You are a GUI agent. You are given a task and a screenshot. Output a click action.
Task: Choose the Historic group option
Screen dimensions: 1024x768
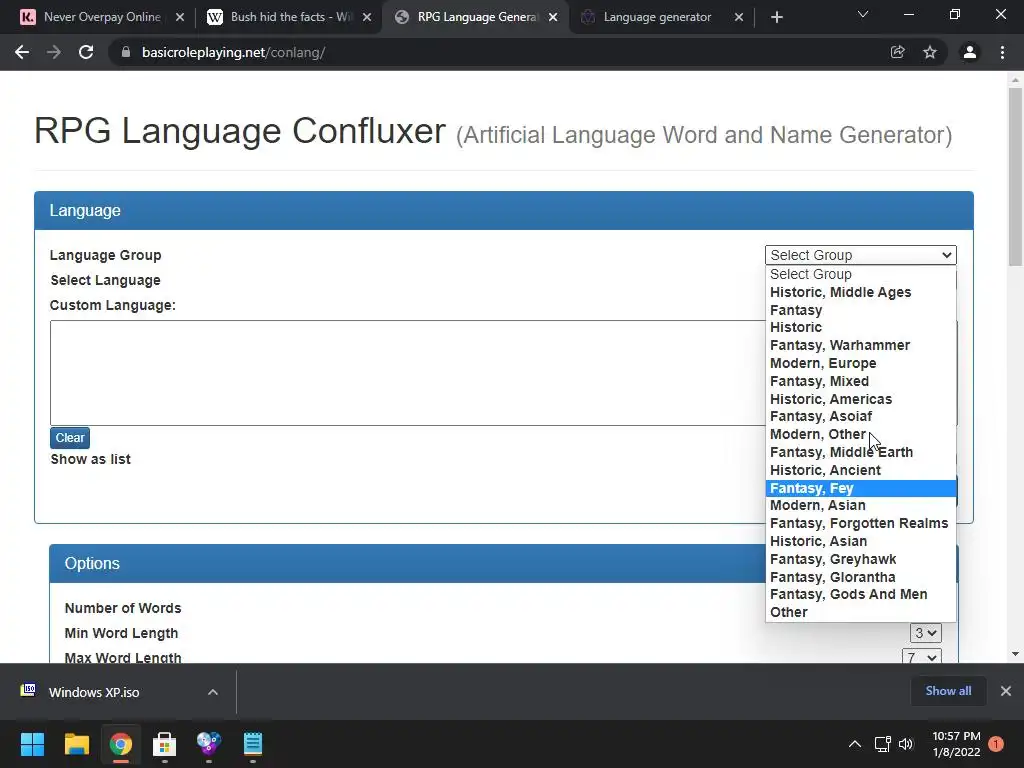[x=860, y=327]
